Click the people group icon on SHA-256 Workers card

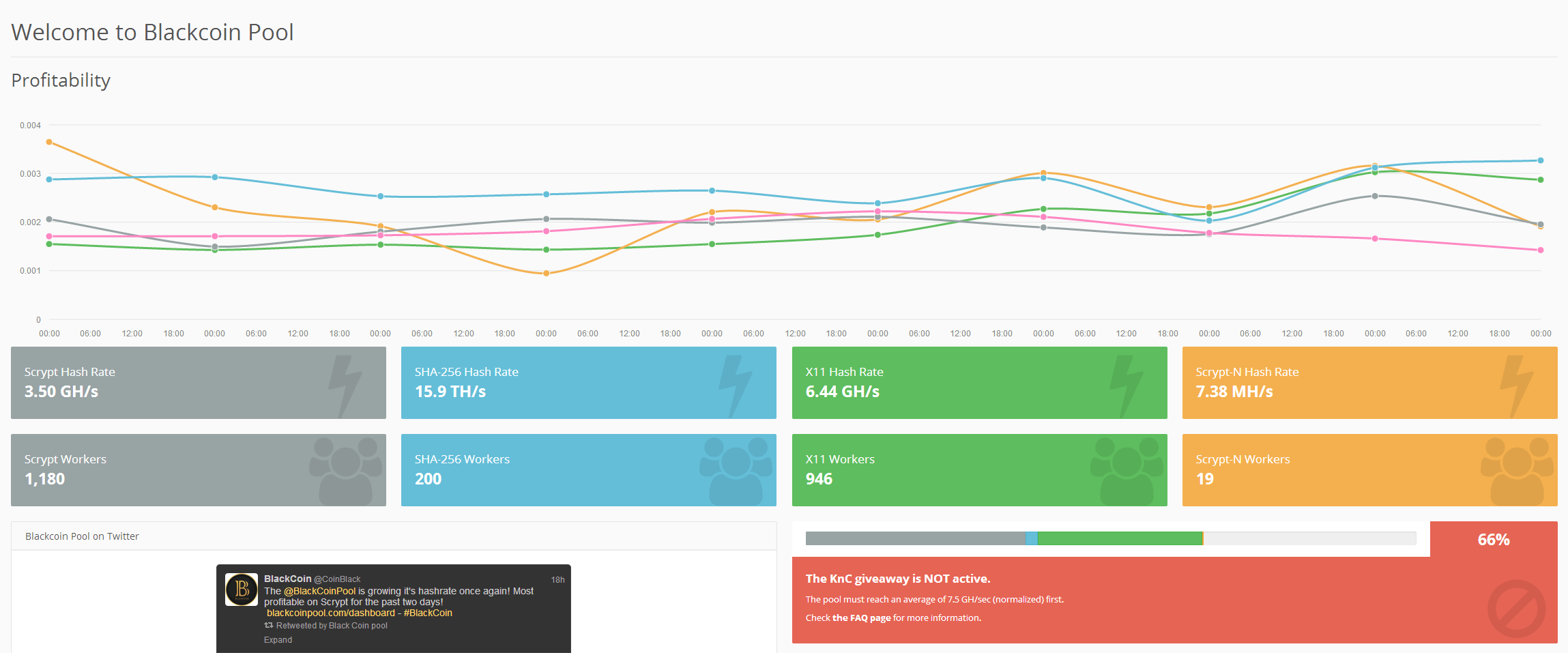pos(736,471)
